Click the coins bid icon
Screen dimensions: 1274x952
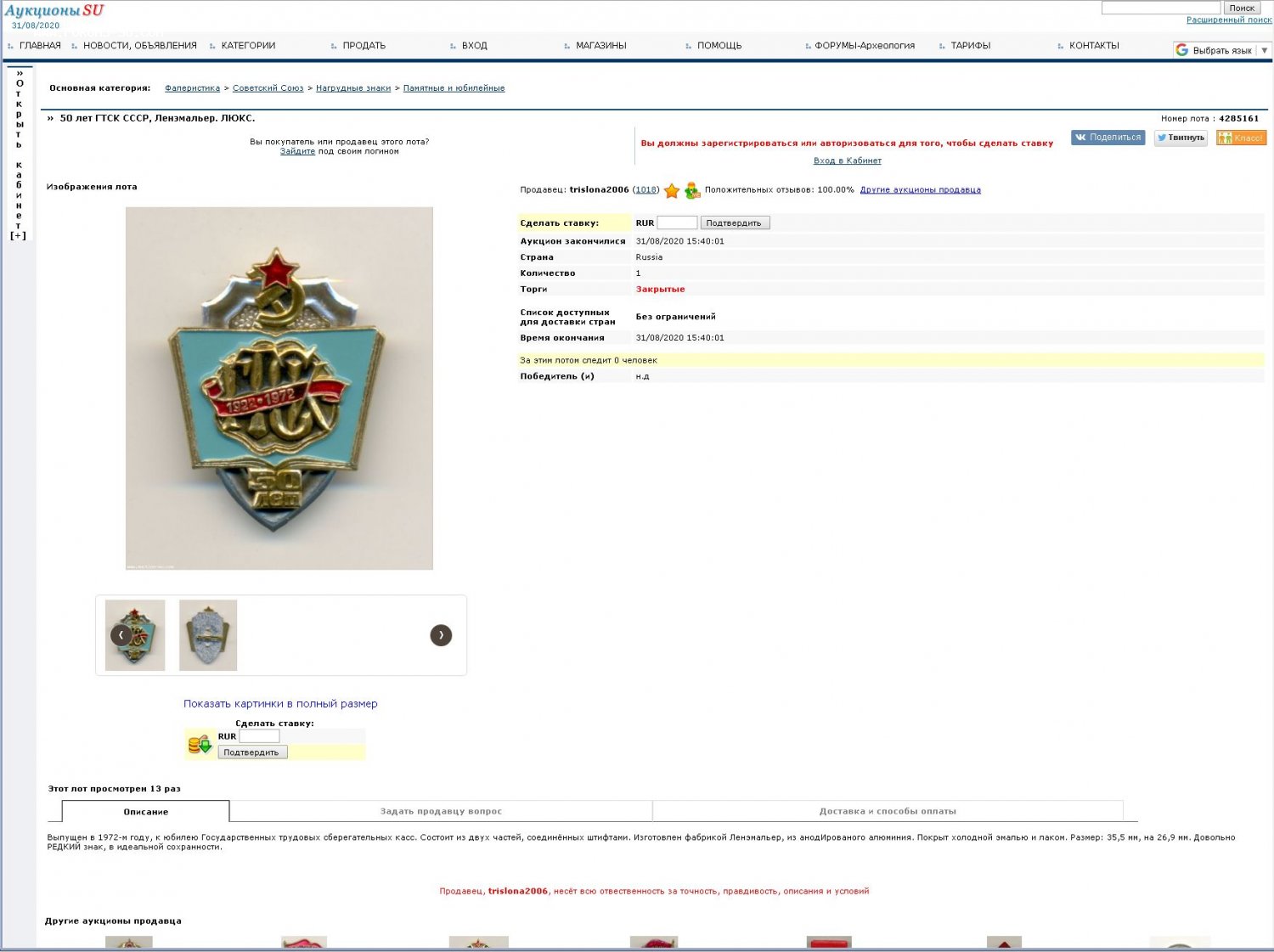point(200,745)
